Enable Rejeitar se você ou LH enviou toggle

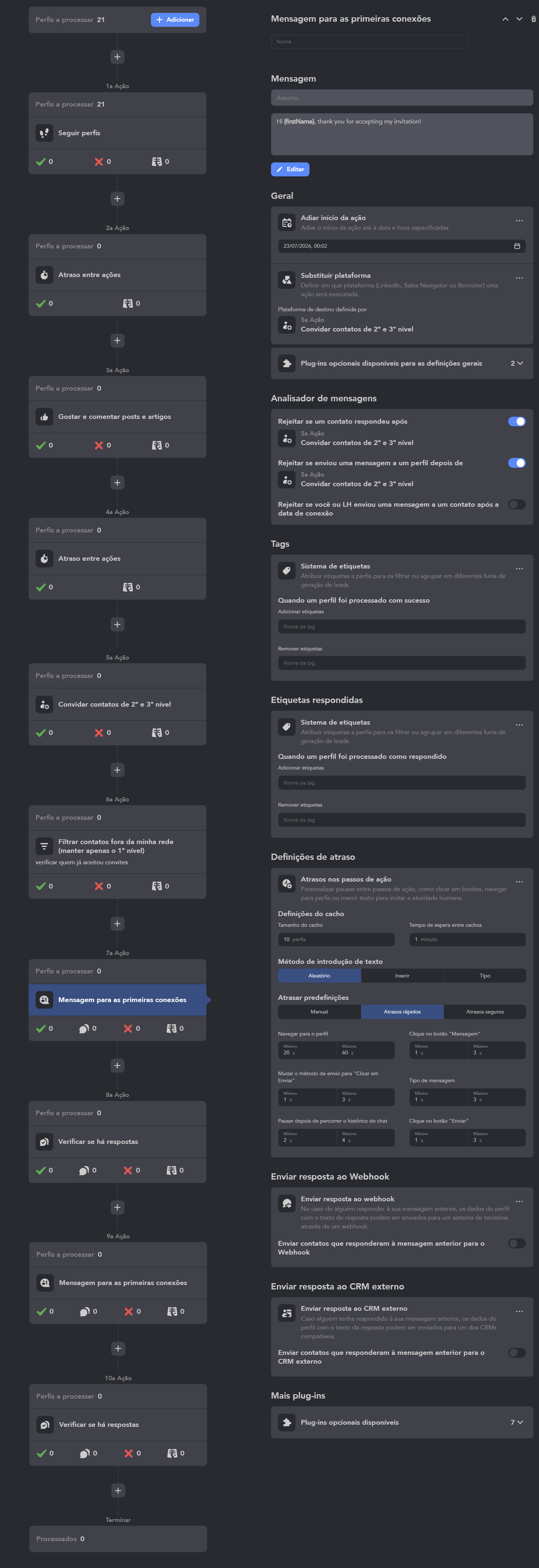coord(517,504)
